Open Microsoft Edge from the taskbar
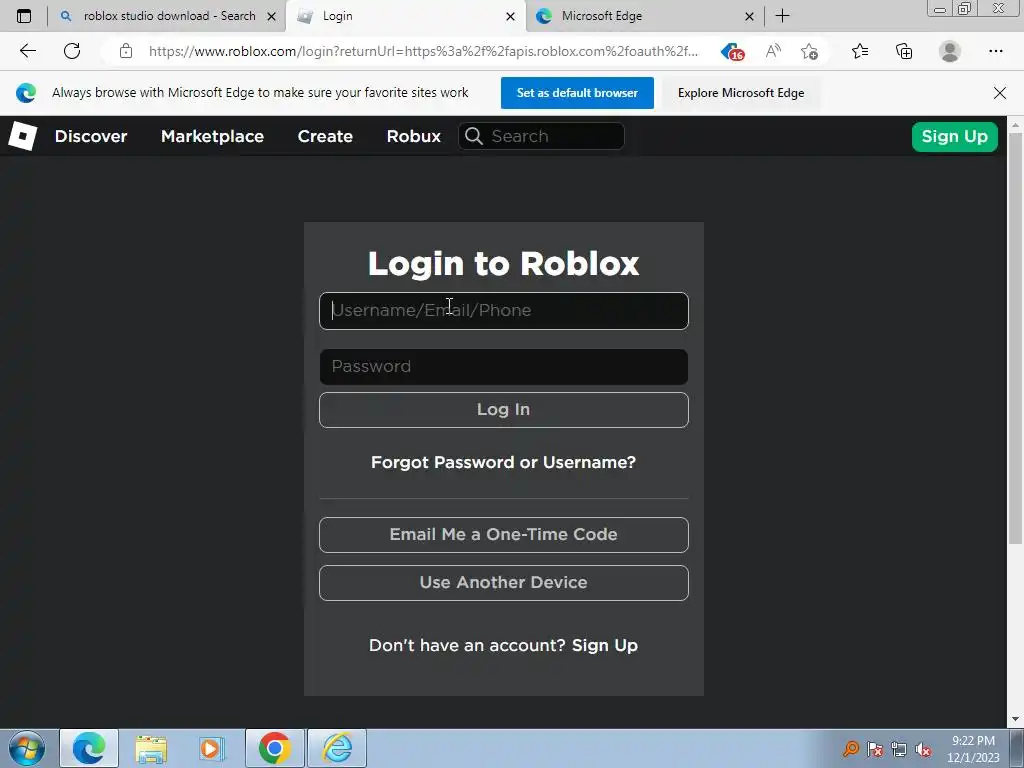The width and height of the screenshot is (1024, 768). click(x=89, y=748)
